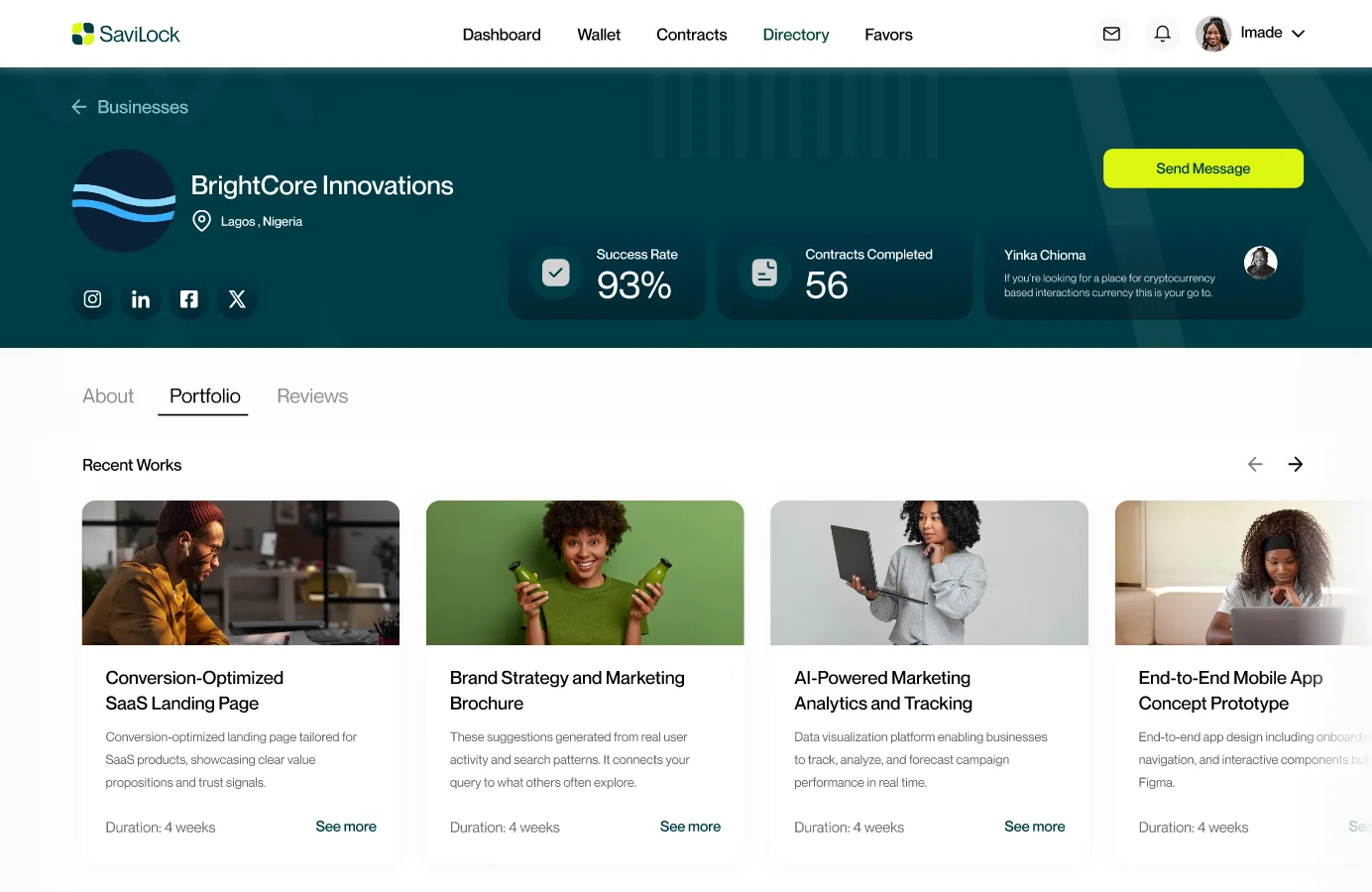Open the Wallet menu item
Image resolution: width=1372 pixels, height=892 pixels.
coord(599,35)
